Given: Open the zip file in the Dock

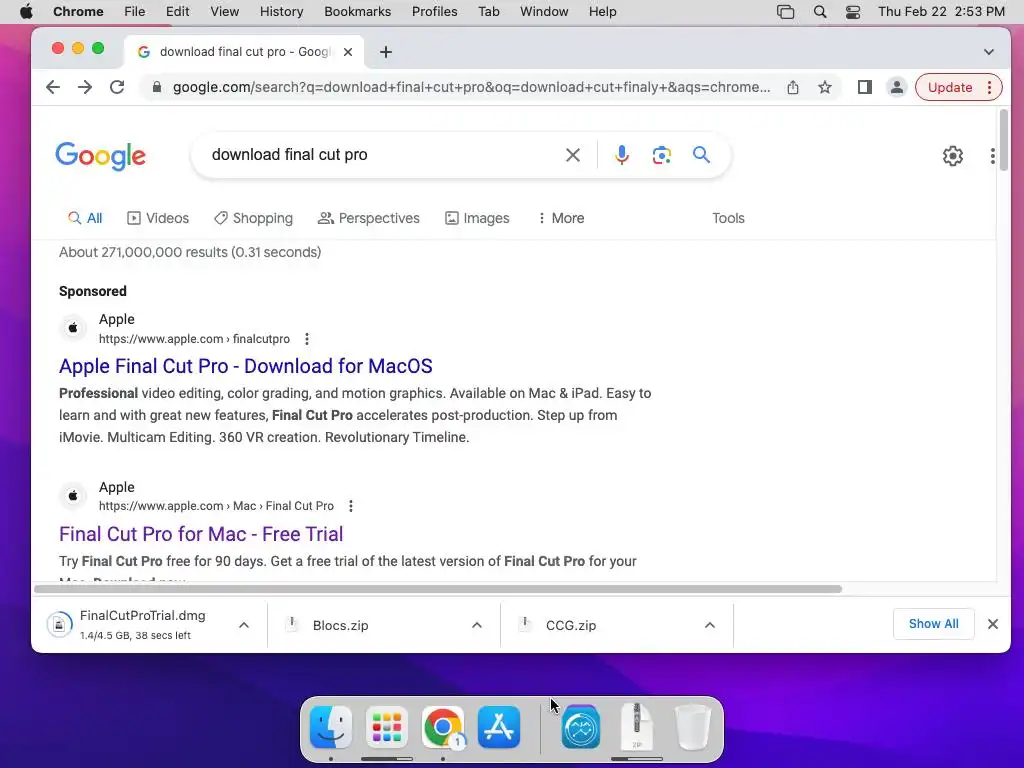Looking at the screenshot, I should [x=637, y=727].
